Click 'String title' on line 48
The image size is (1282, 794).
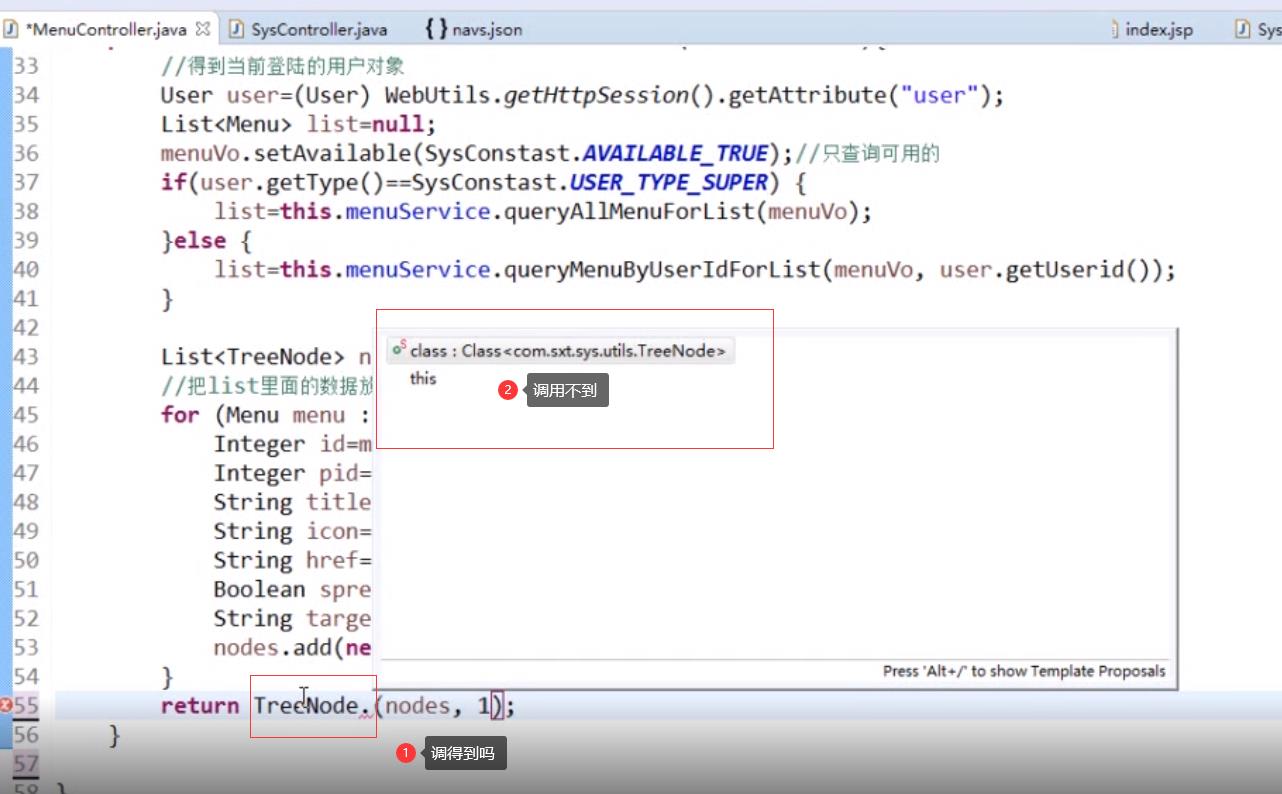click(x=292, y=502)
